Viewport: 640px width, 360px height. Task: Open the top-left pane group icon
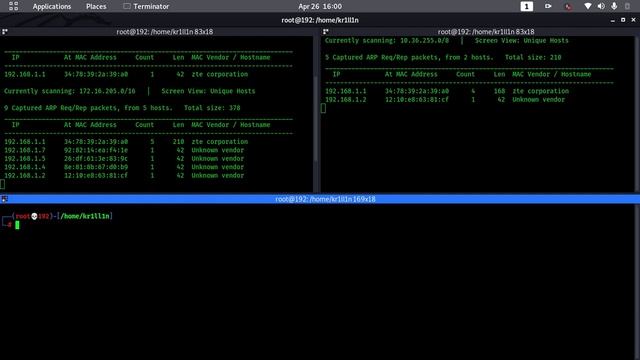(x=5, y=31)
